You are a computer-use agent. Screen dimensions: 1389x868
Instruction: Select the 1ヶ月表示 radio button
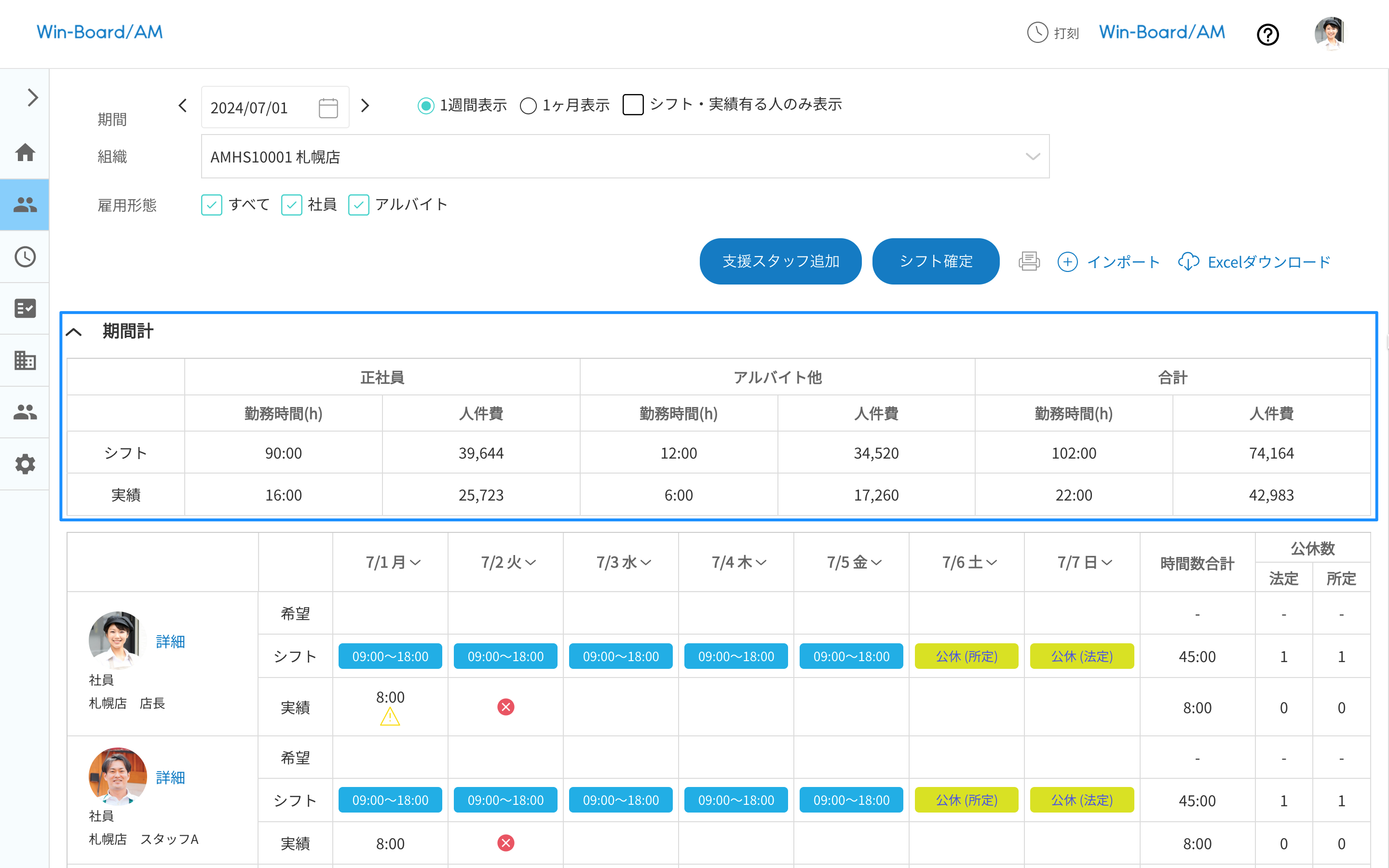click(529, 106)
